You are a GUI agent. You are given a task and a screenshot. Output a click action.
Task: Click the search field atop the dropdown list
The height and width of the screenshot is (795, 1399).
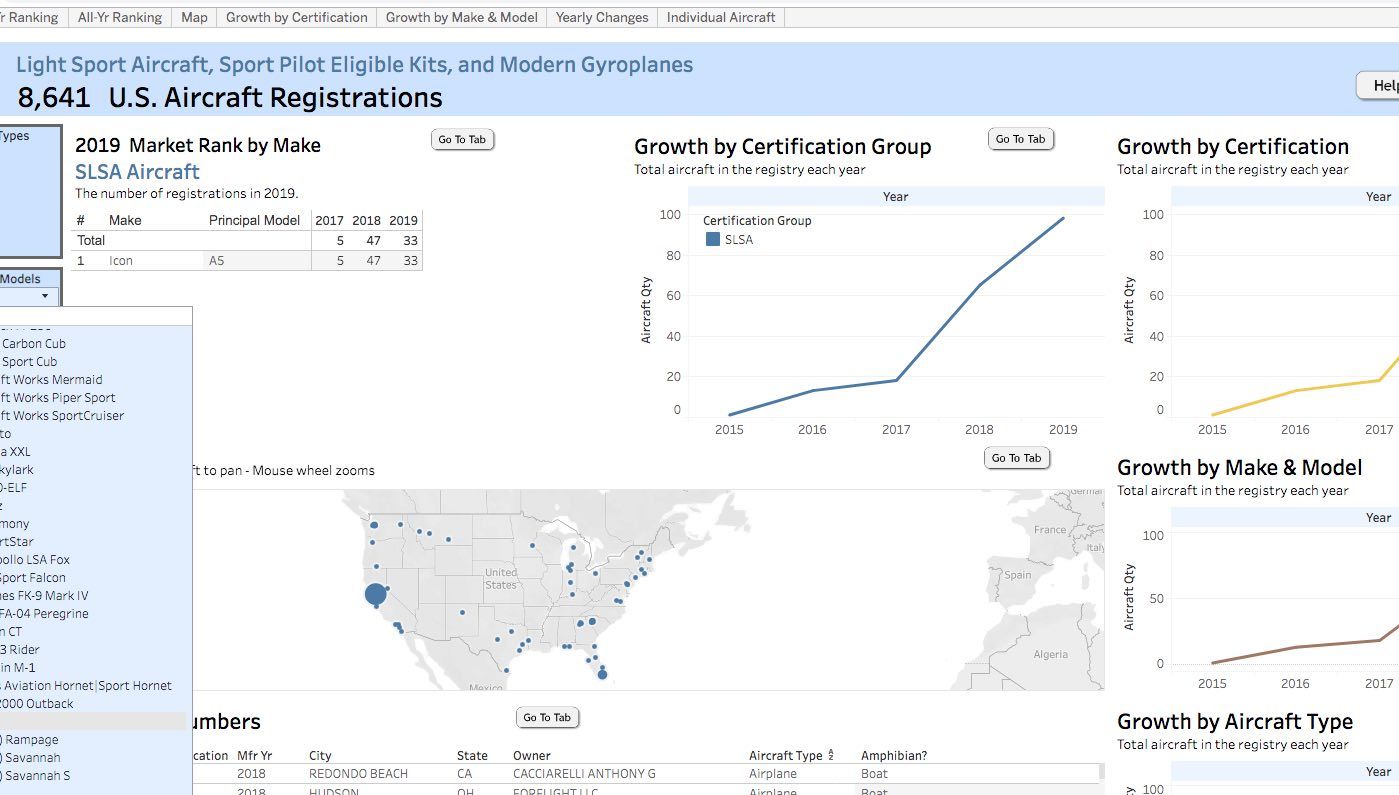[95, 316]
